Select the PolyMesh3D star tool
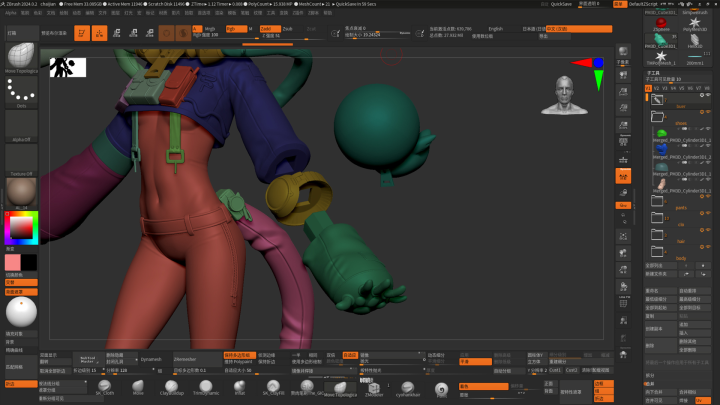The image size is (720, 405). (695, 23)
